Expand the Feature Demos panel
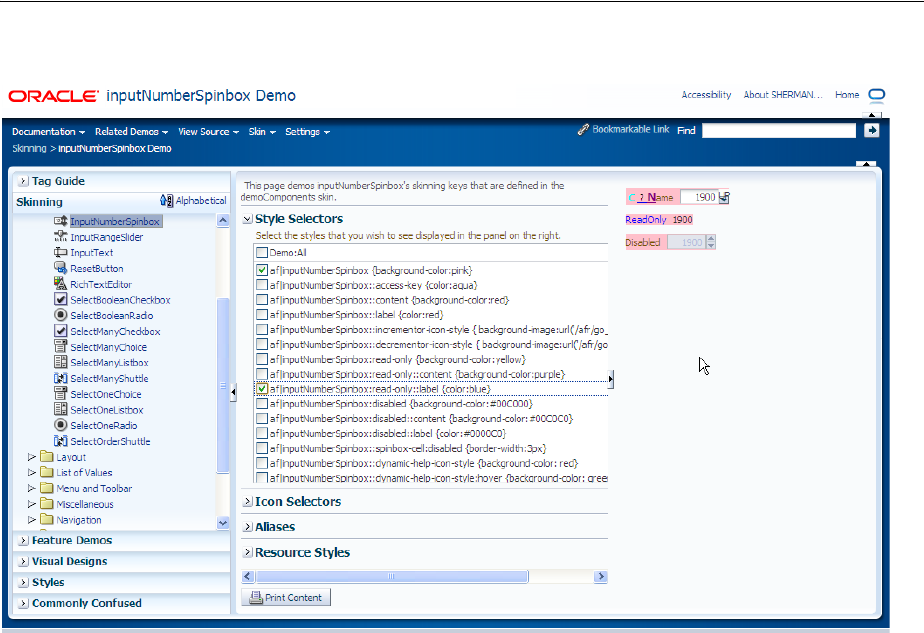Image resolution: width=924 pixels, height=633 pixels. click(x=23, y=540)
